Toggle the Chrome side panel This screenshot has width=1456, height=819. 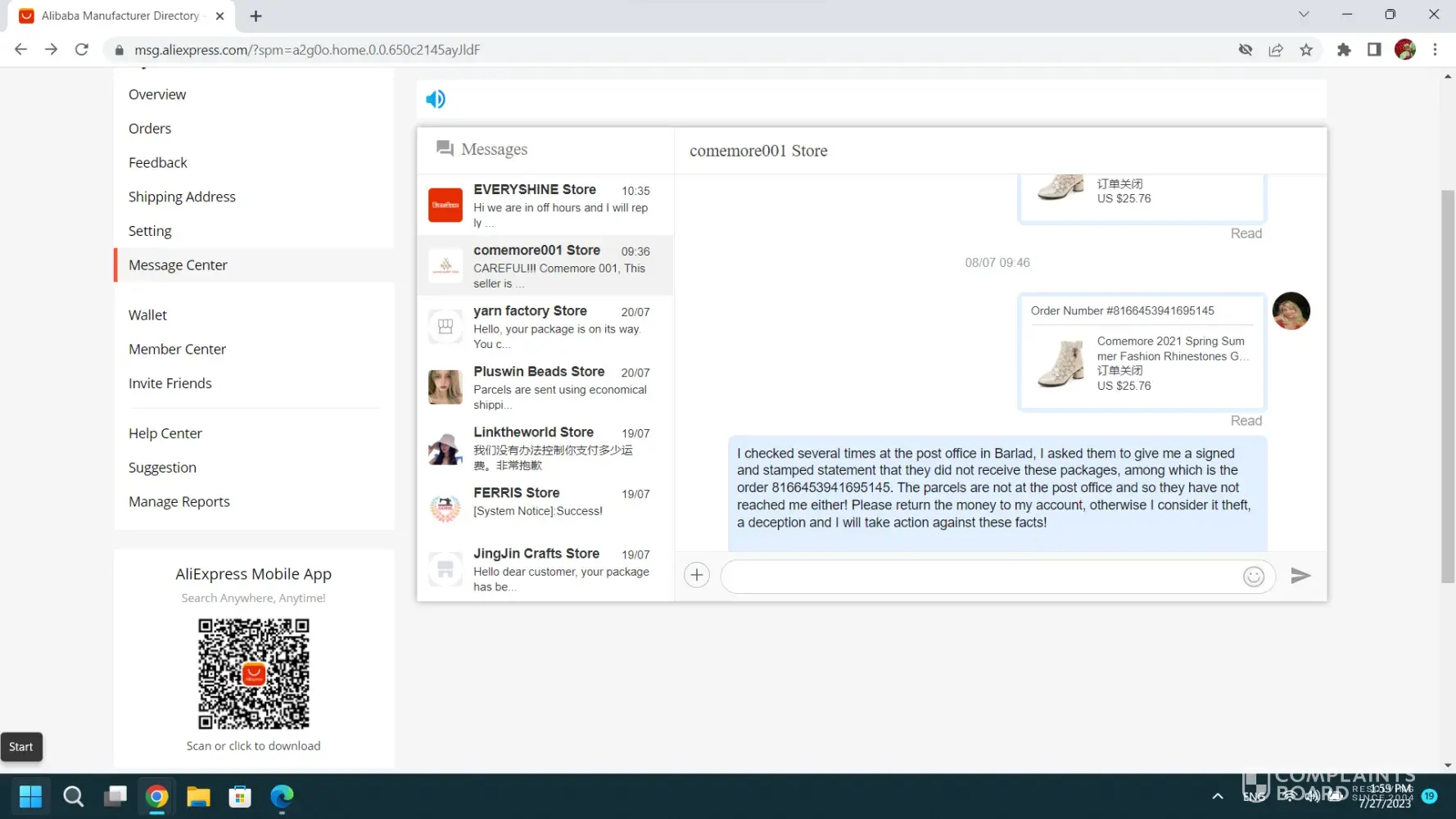1374,50
